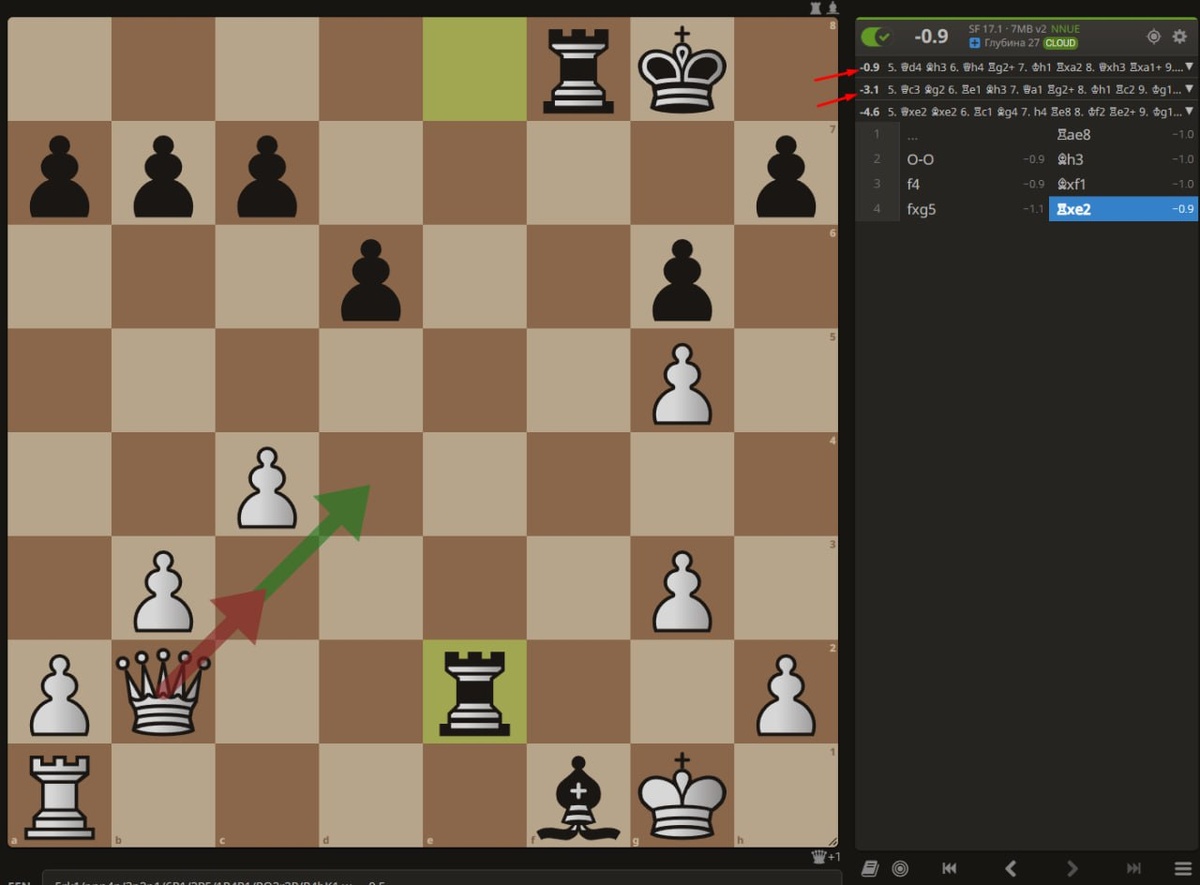Click the empty d4 square on board
This screenshot has height=885, width=1200.
coord(371,485)
